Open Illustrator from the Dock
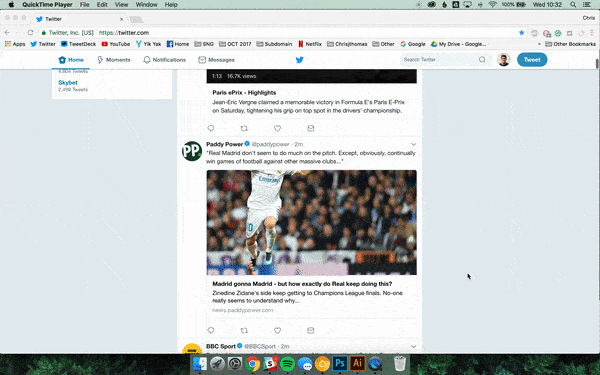This screenshot has width=600, height=375. 357,363
